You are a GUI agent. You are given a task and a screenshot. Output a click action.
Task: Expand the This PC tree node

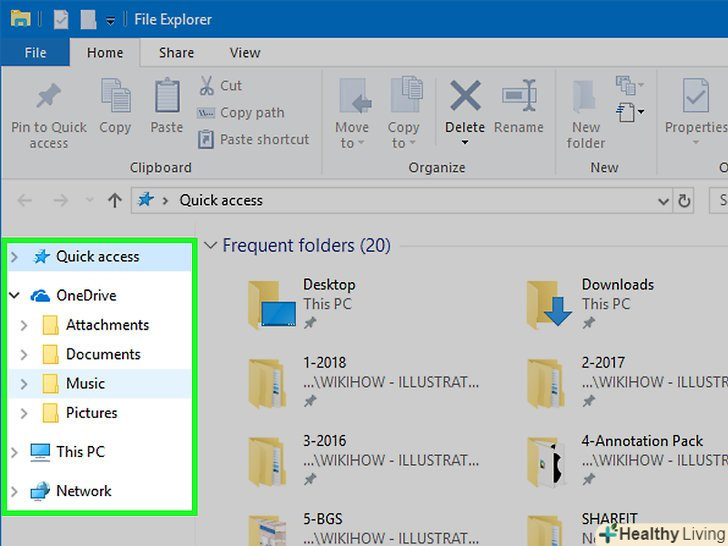14,452
